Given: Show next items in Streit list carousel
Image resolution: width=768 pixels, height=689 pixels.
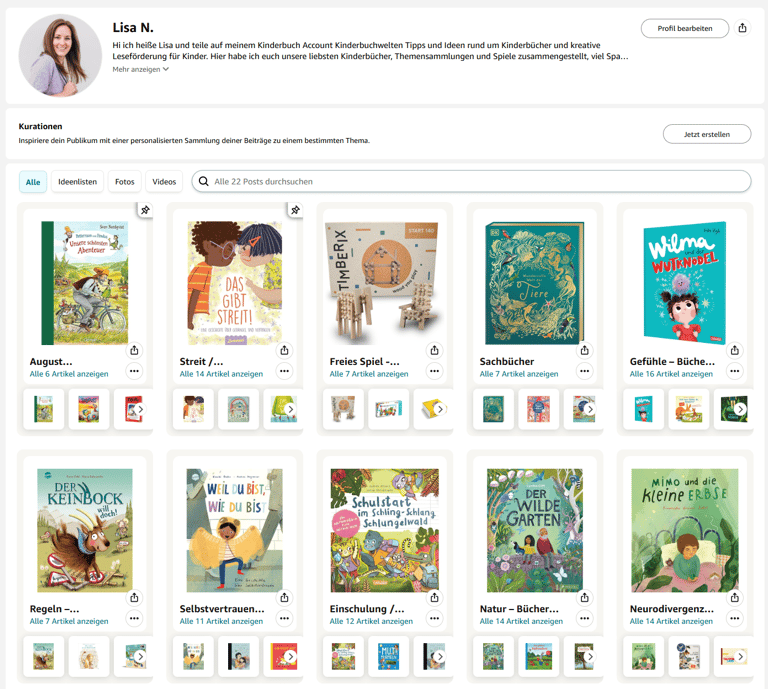Looking at the screenshot, I should [290, 409].
